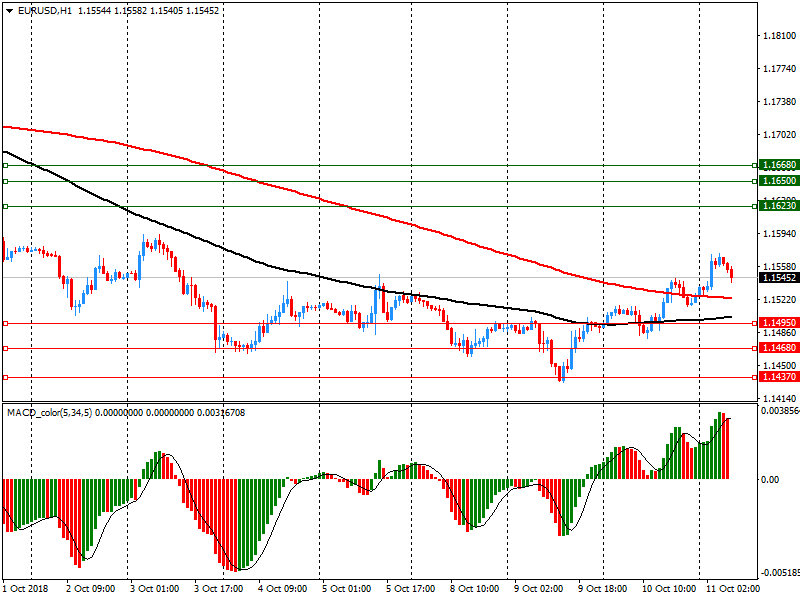Screen dimensions: 800x600
Task: Click the 1.15940 price scale label
Action: [778, 234]
